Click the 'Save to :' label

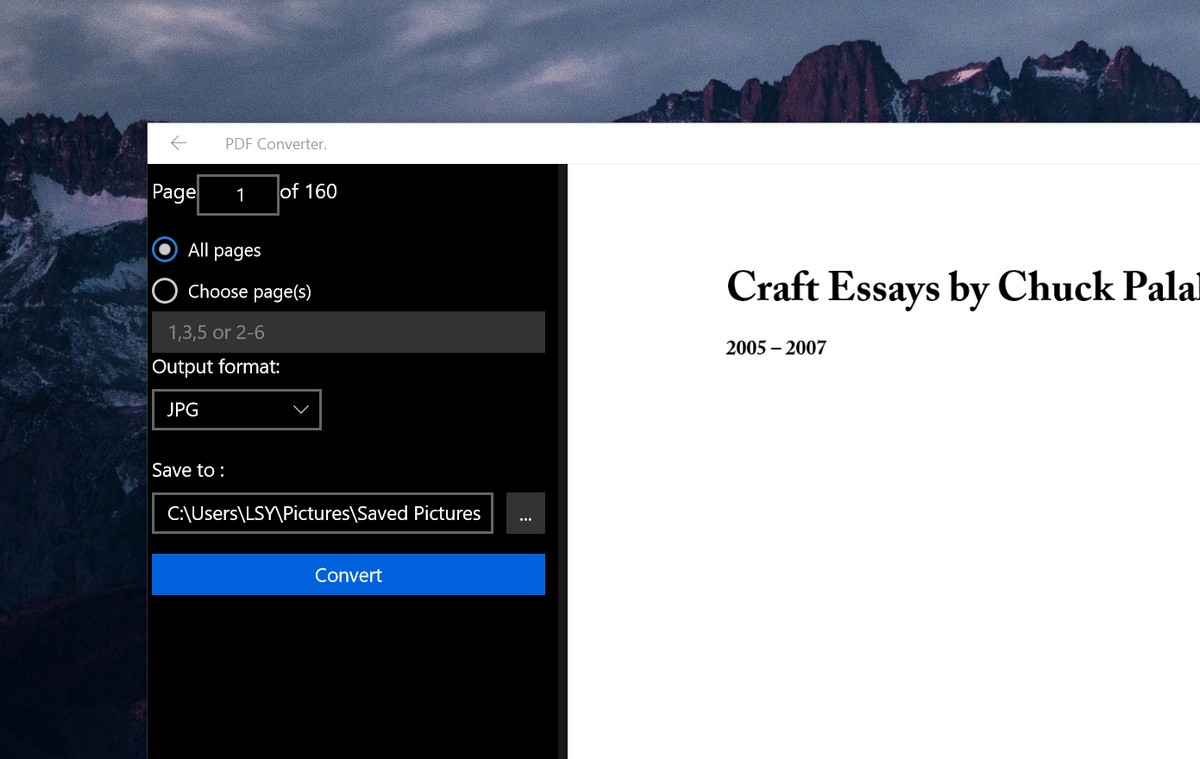(188, 470)
